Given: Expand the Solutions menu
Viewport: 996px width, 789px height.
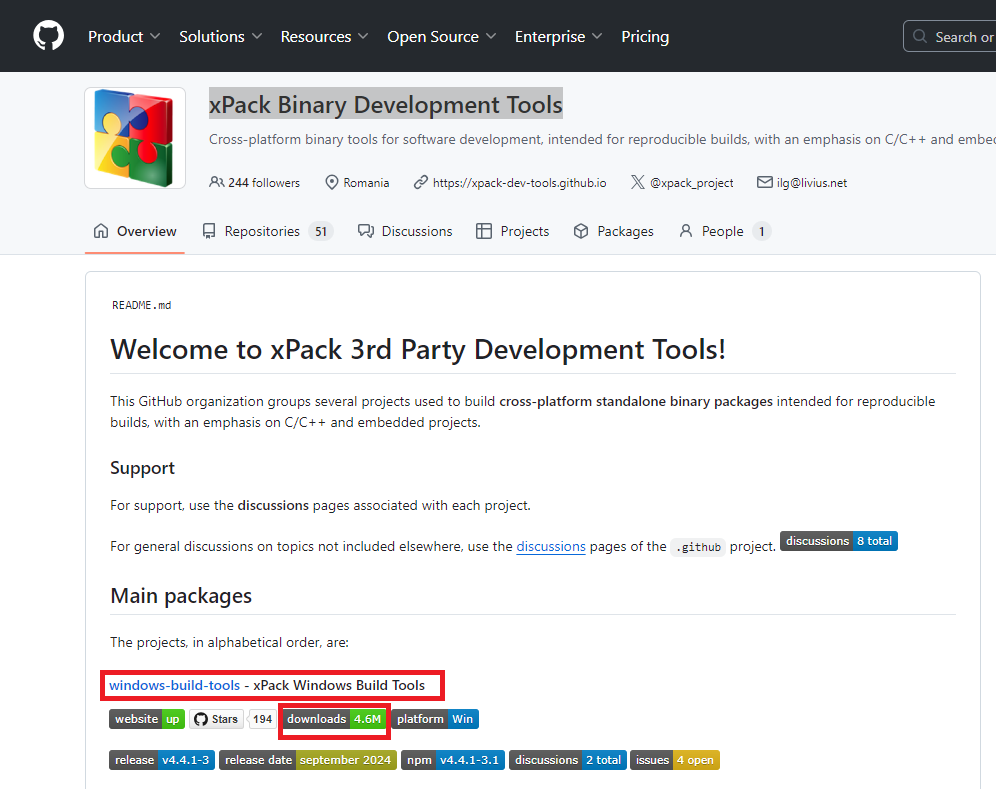Looking at the screenshot, I should coord(220,37).
